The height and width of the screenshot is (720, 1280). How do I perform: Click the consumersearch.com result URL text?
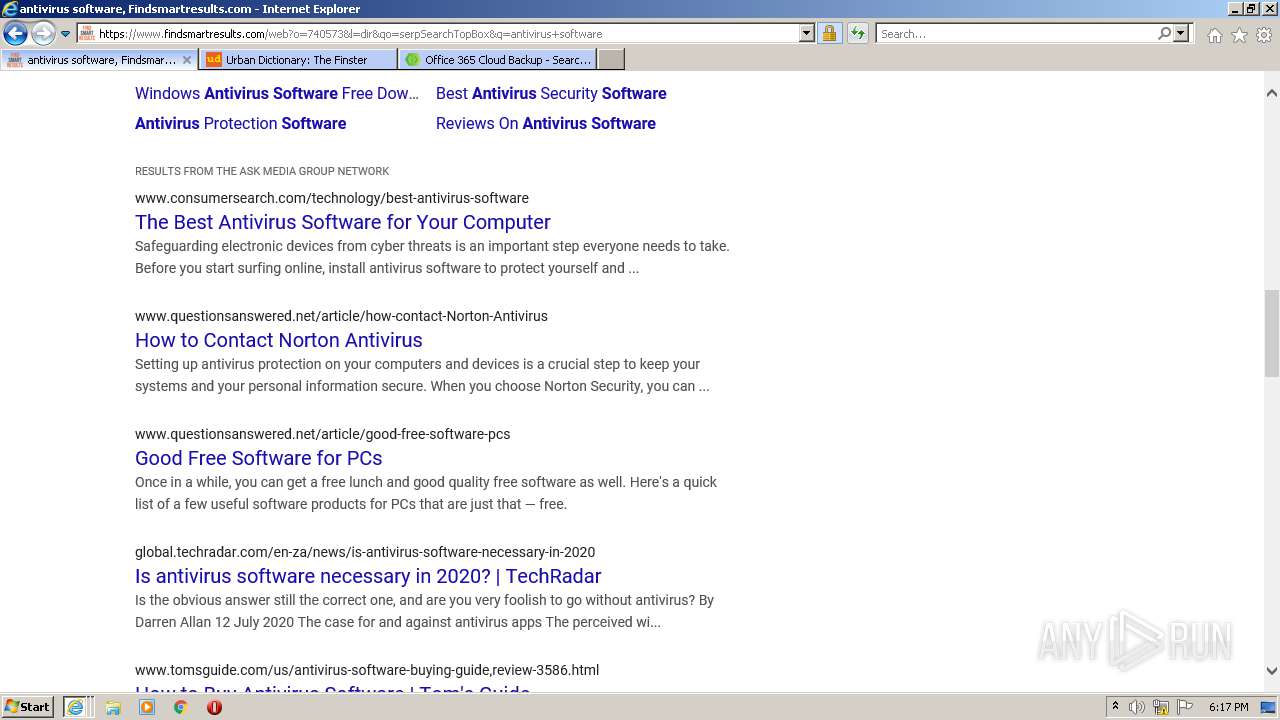332,198
